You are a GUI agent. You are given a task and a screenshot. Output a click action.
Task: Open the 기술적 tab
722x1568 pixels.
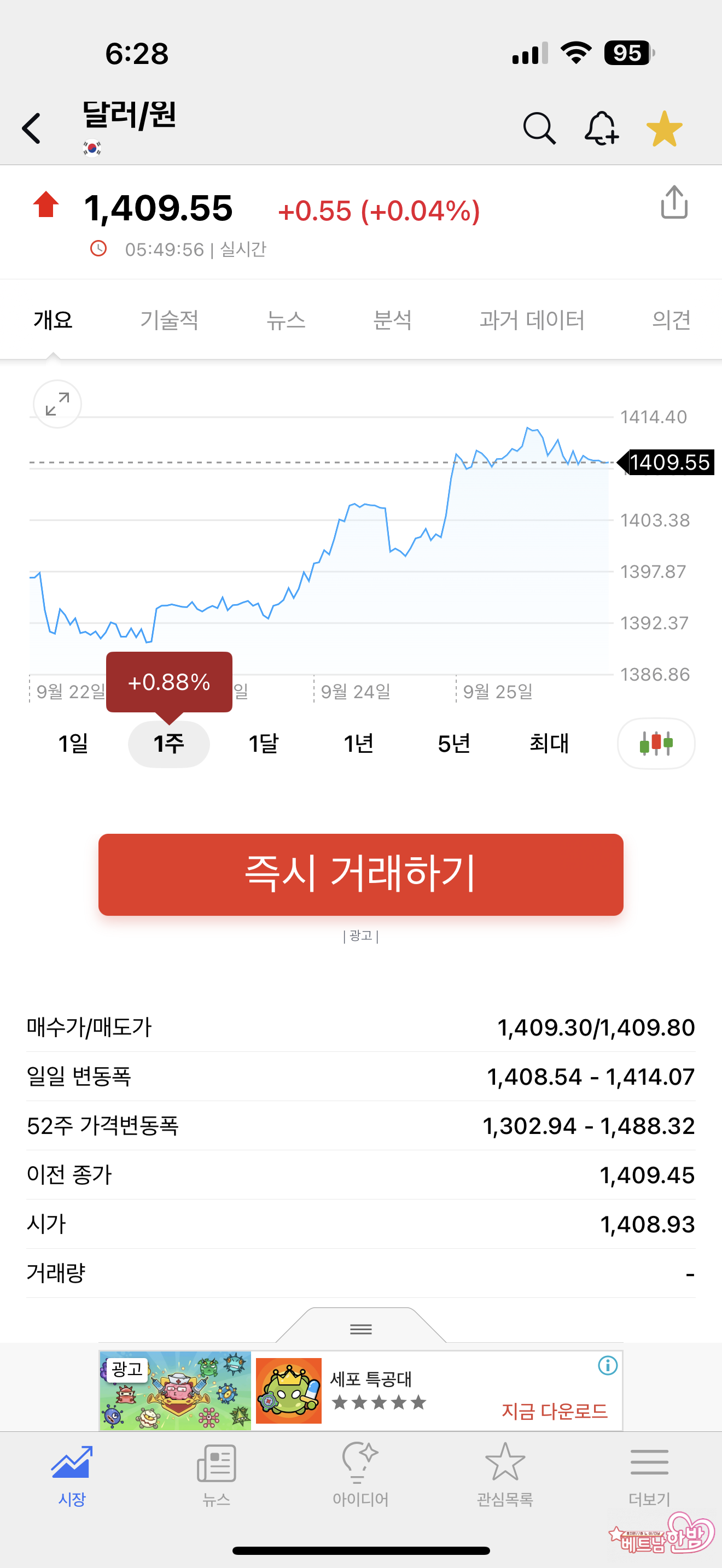(x=169, y=320)
